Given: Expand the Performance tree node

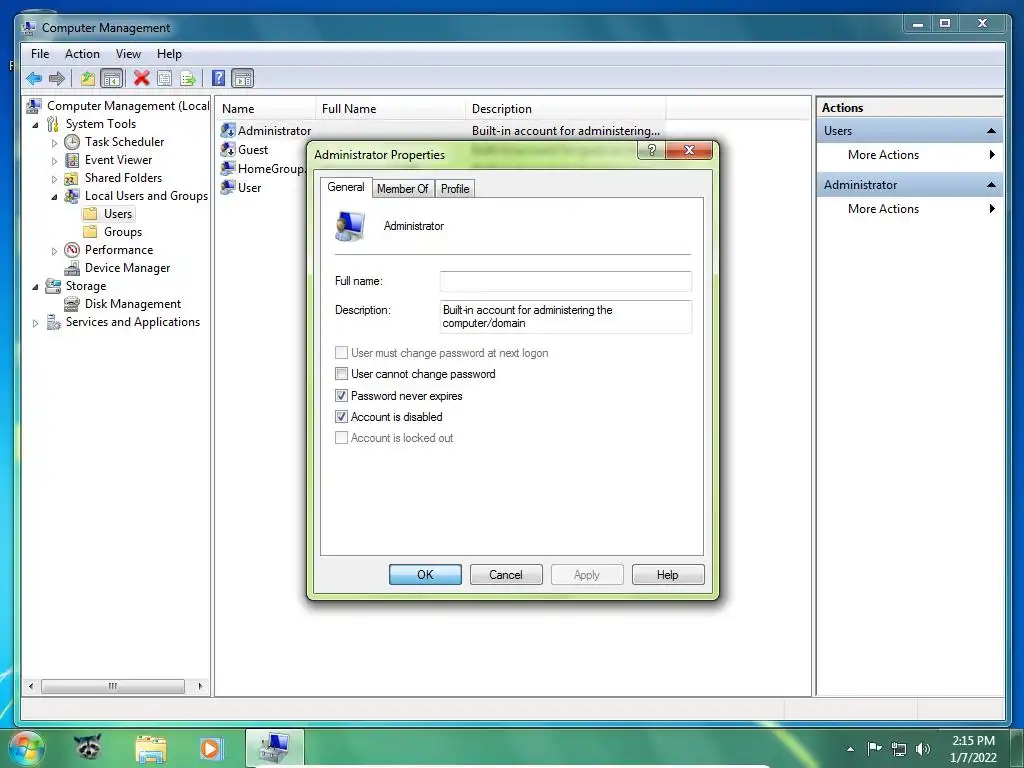Looking at the screenshot, I should point(54,250).
